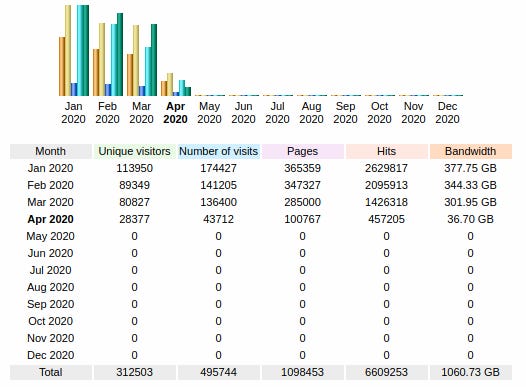Viewport: 526px width, 387px height.
Task: Select the Sep 2020 table row label
Action: pyautogui.click(x=51, y=304)
